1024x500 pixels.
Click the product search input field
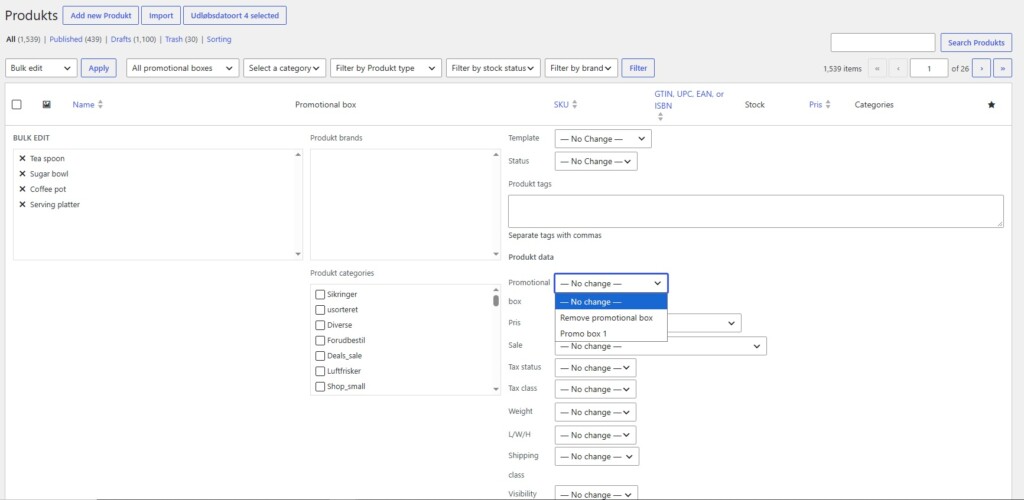tap(883, 43)
